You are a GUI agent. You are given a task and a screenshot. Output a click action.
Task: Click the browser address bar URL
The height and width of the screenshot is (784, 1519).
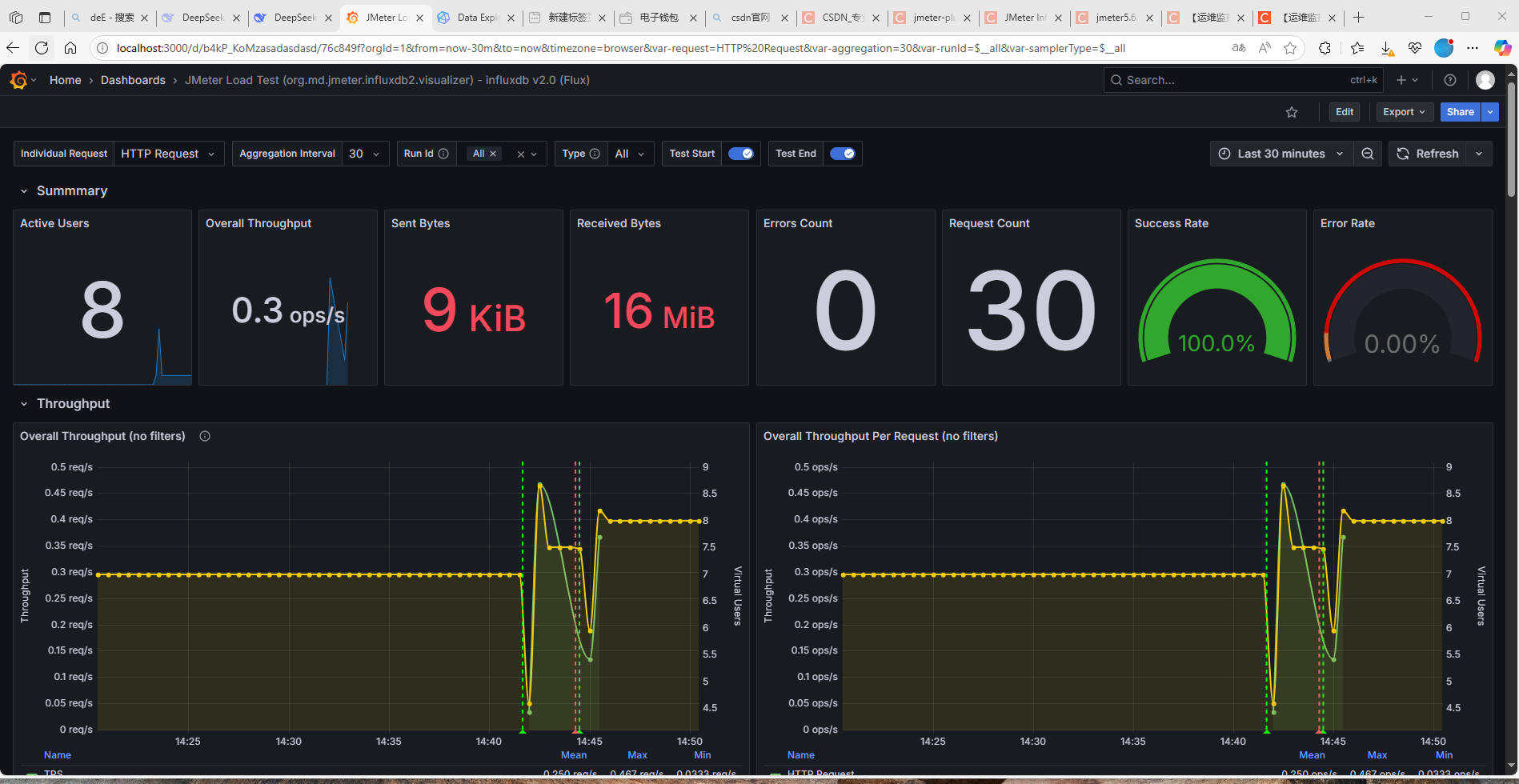(621, 48)
